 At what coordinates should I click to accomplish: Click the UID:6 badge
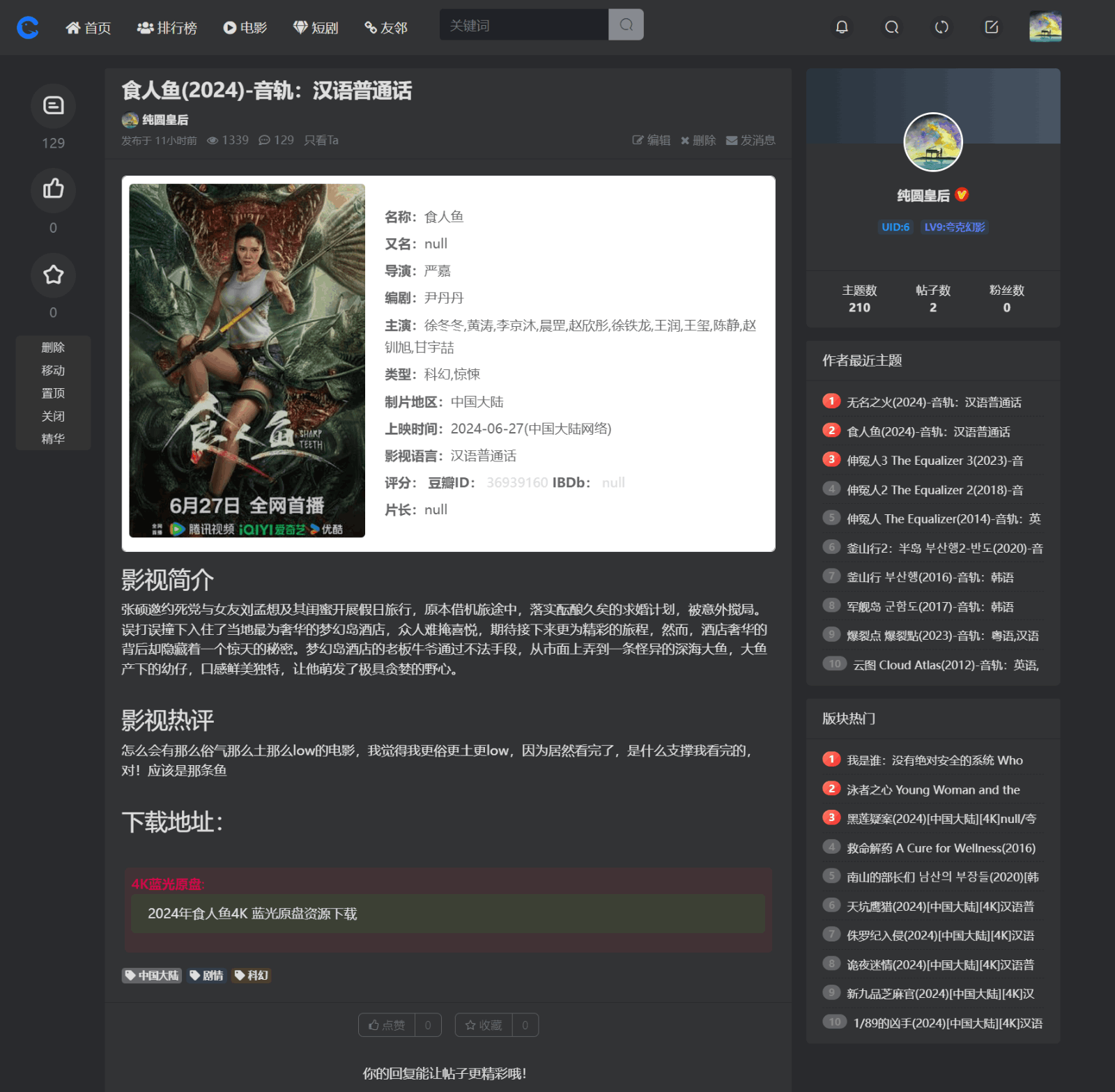tap(895, 227)
